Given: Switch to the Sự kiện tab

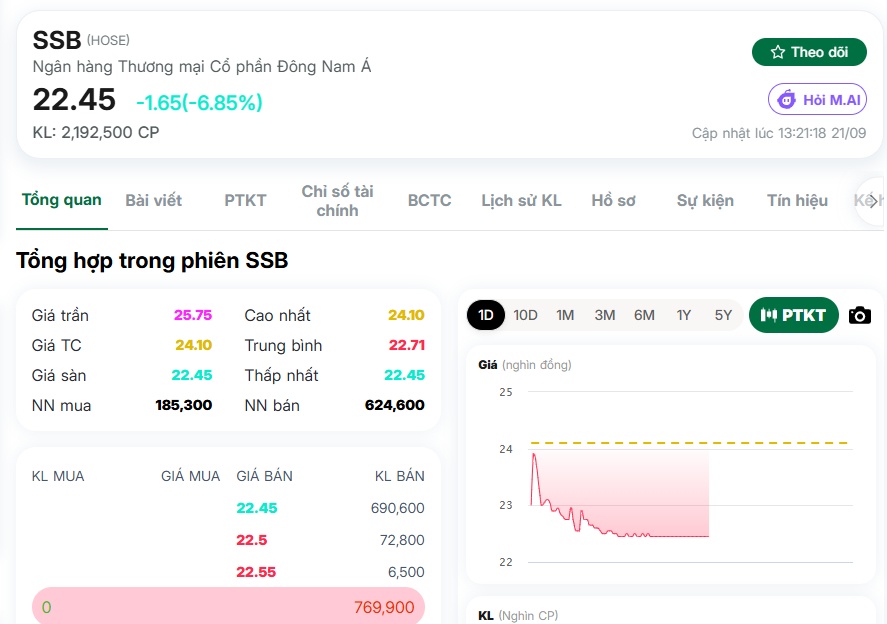Looking at the screenshot, I should point(705,200).
